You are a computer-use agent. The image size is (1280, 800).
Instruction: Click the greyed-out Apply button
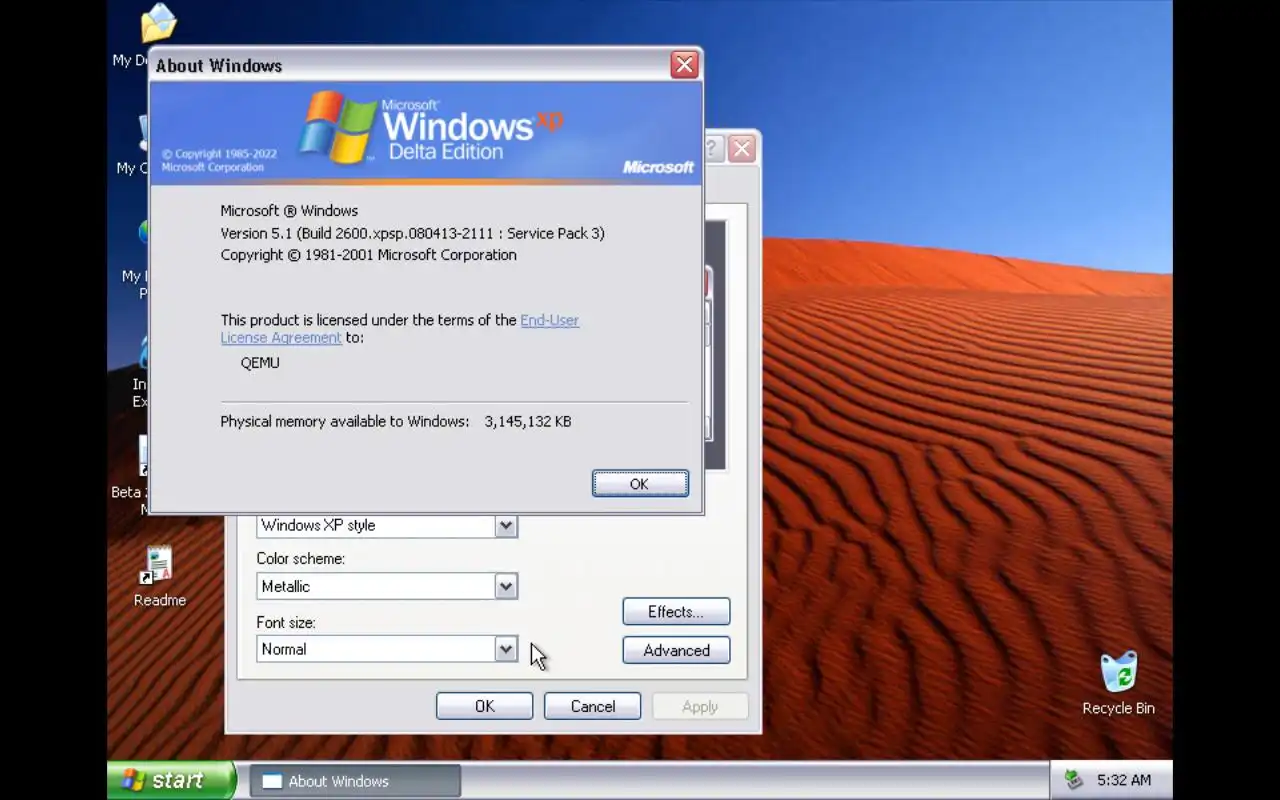point(700,706)
